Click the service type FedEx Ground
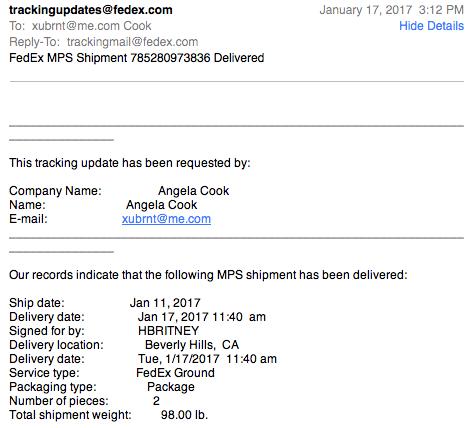The height and width of the screenshot is (428, 473). [x=175, y=373]
